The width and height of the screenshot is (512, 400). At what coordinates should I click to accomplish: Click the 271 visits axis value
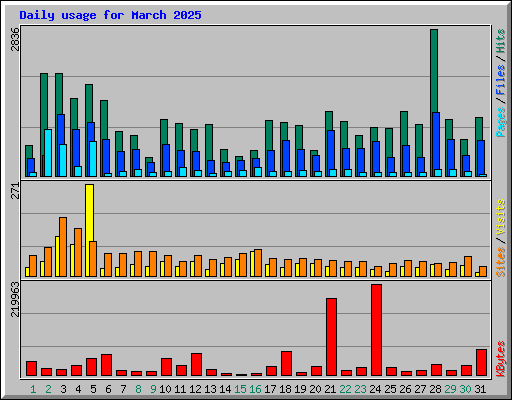(x=15, y=191)
